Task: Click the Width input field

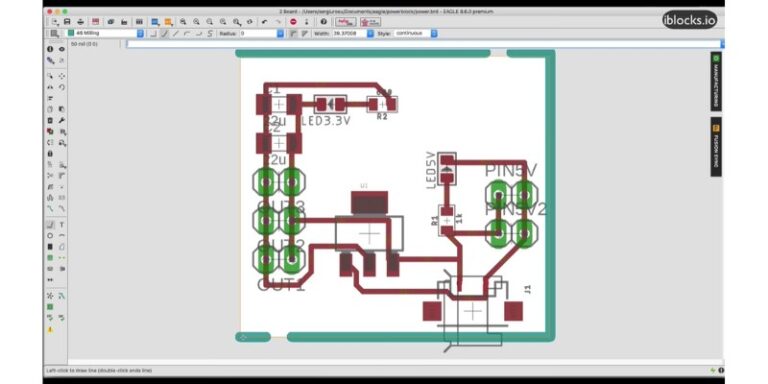Action: click(x=349, y=33)
